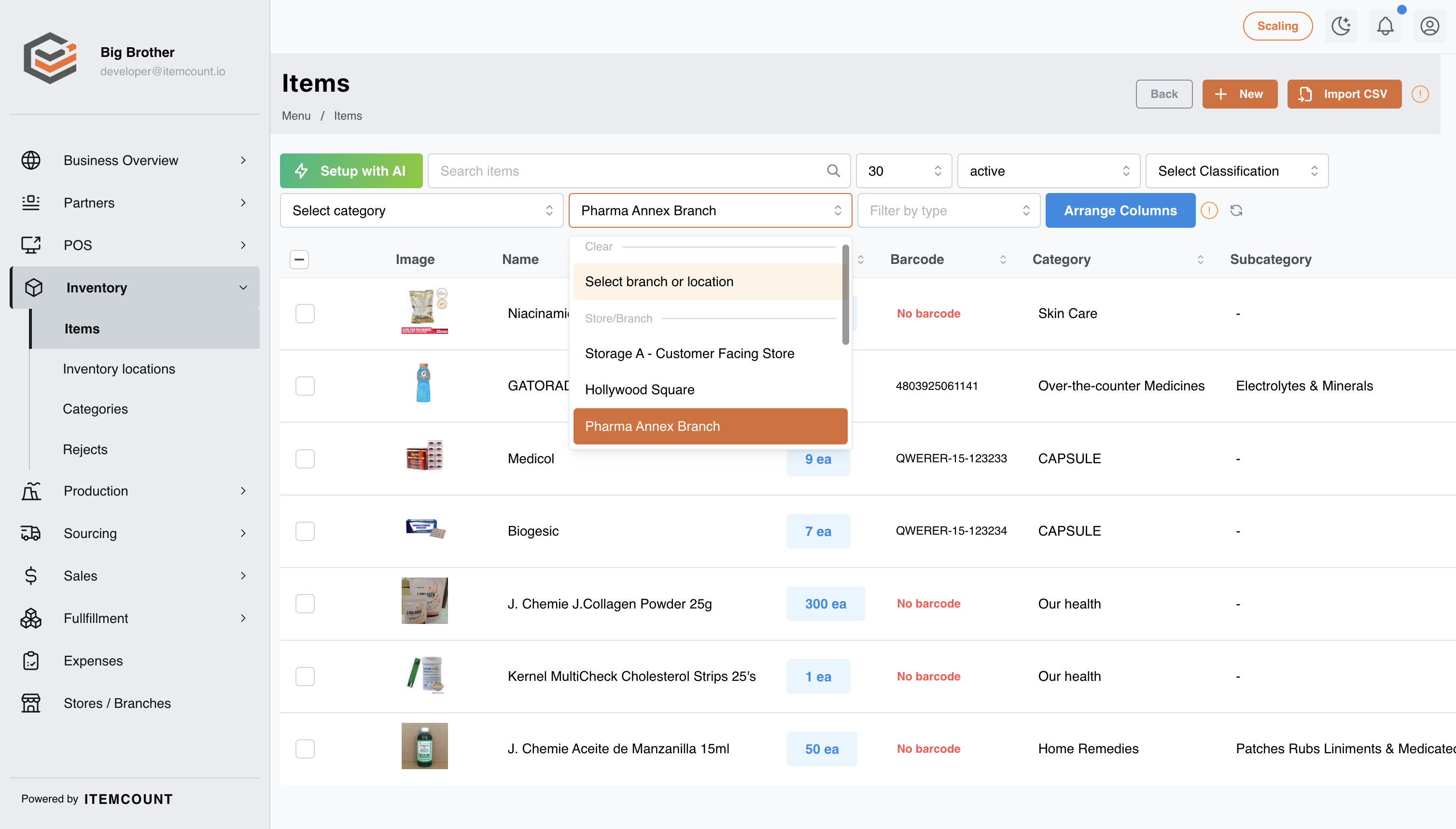
Task: Click Expenses clipboard icon
Action: (x=31, y=661)
